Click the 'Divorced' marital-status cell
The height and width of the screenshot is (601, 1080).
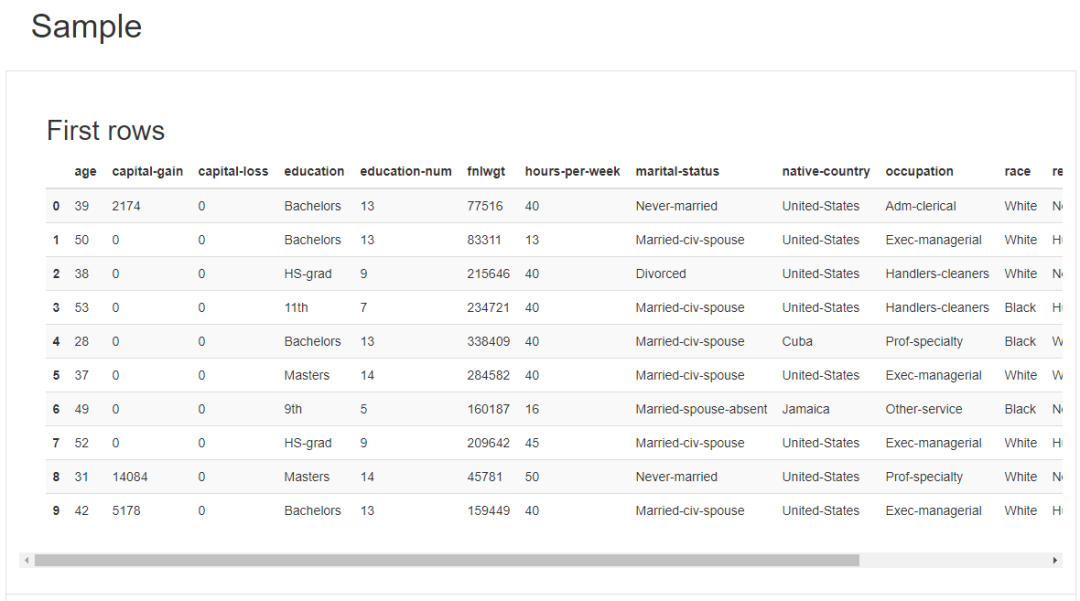(x=660, y=274)
